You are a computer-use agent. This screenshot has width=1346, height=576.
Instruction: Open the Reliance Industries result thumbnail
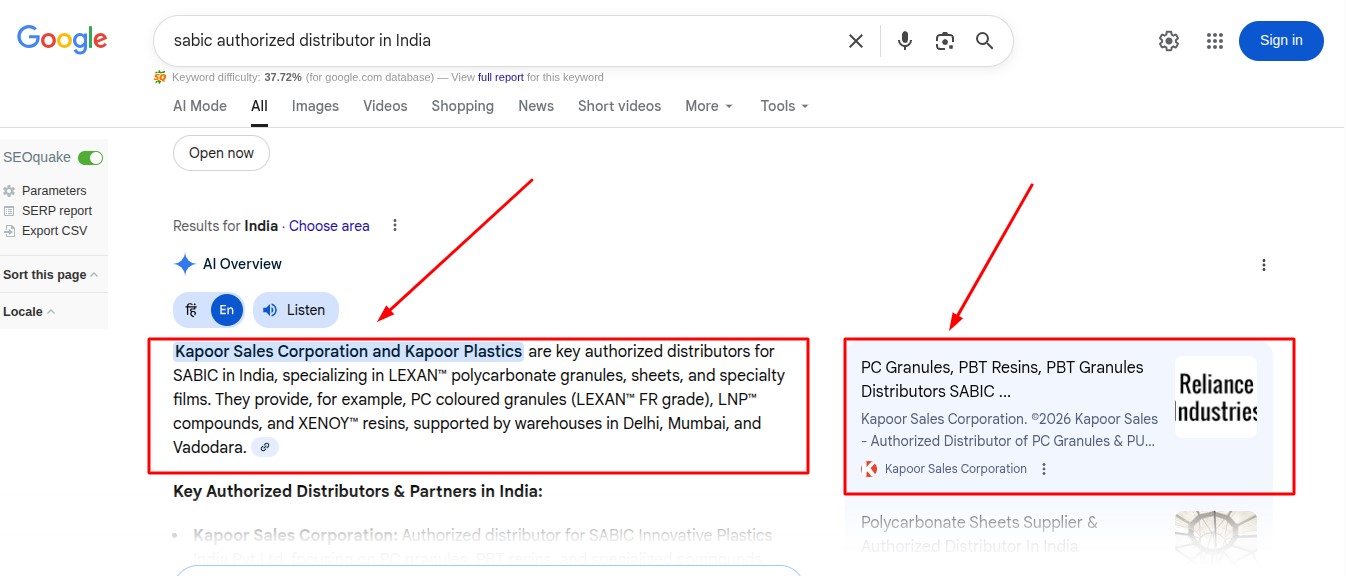point(1215,397)
